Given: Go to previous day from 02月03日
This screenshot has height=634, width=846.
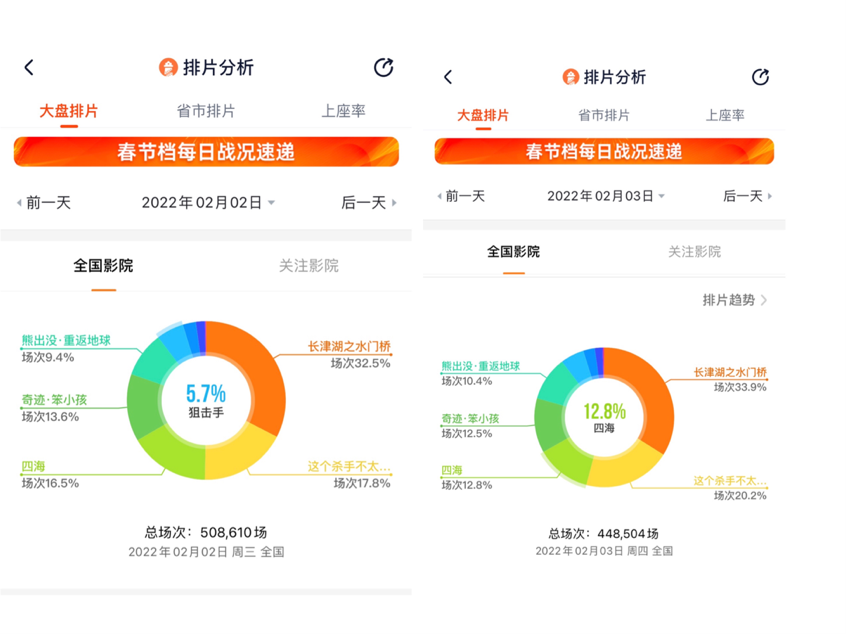Looking at the screenshot, I should (460, 196).
